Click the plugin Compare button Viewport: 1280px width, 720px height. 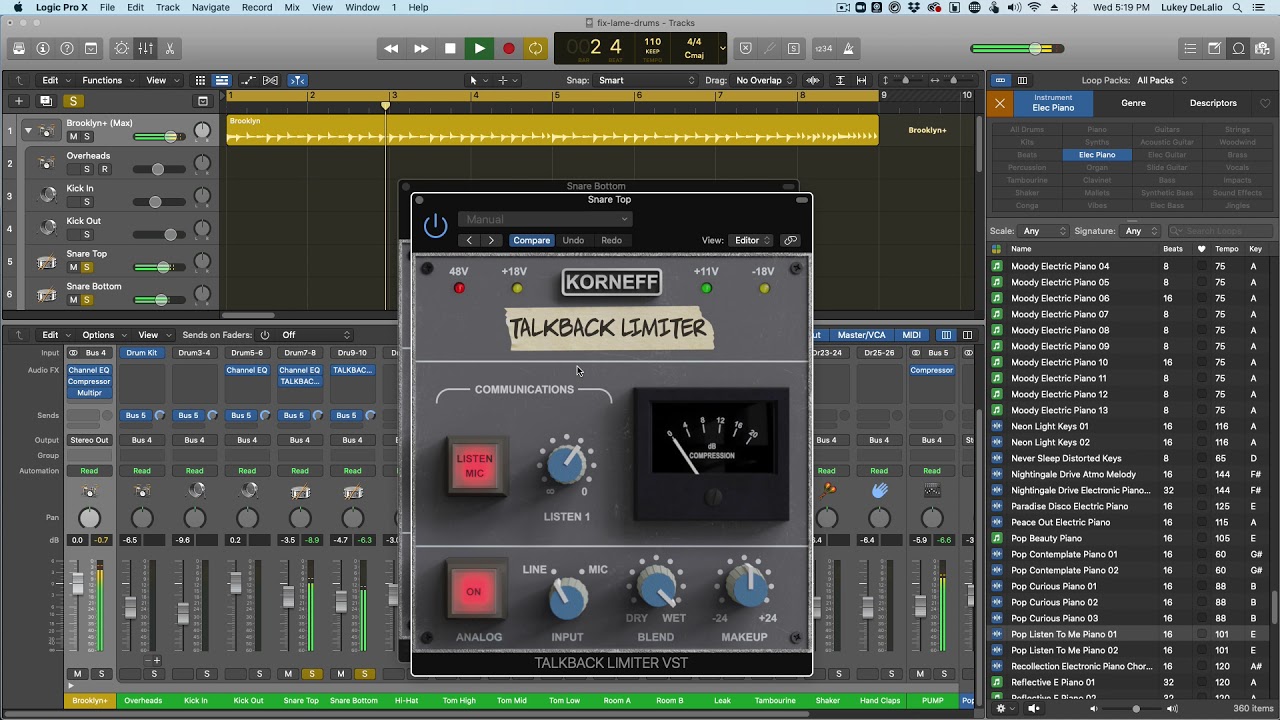point(531,240)
